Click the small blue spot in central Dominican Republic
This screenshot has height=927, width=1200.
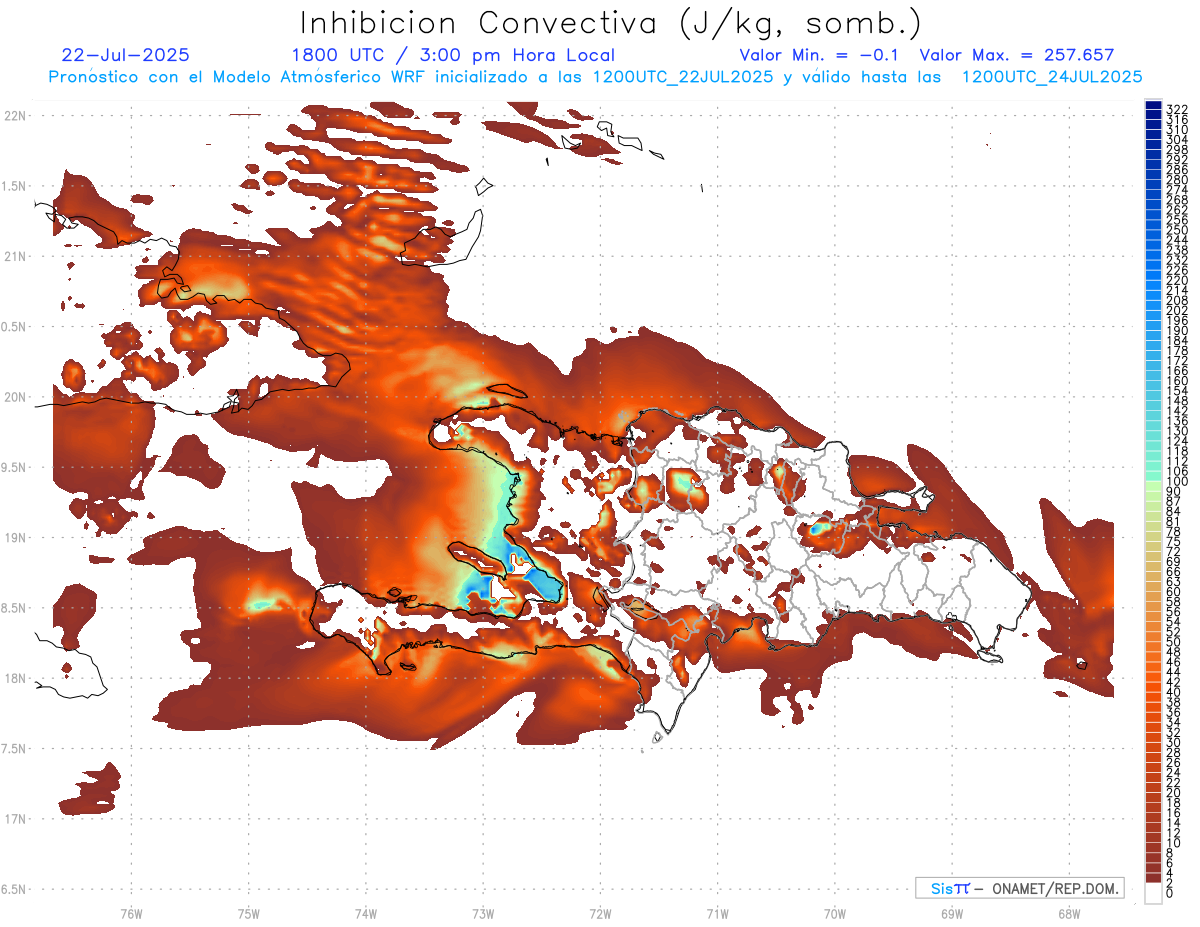pyautogui.click(x=818, y=526)
